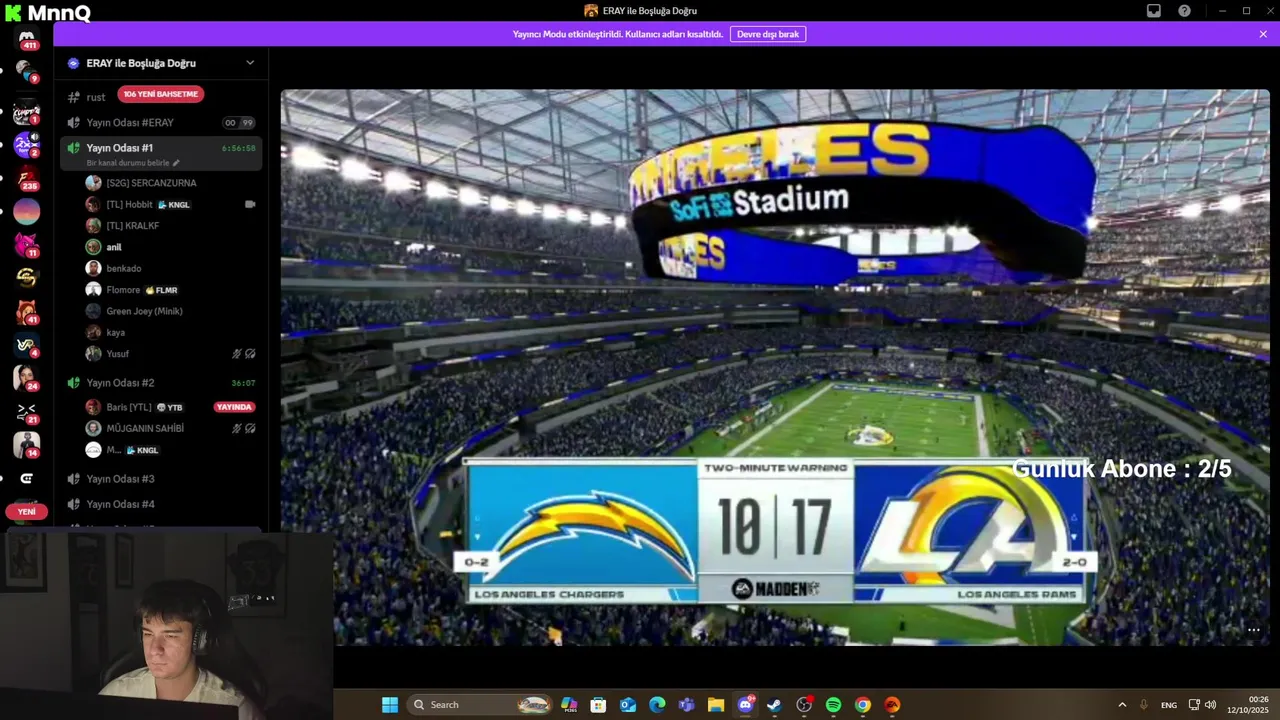Screen dimensions: 1280x720
Task: Open OBS Studio from taskbar
Action: pos(804,705)
